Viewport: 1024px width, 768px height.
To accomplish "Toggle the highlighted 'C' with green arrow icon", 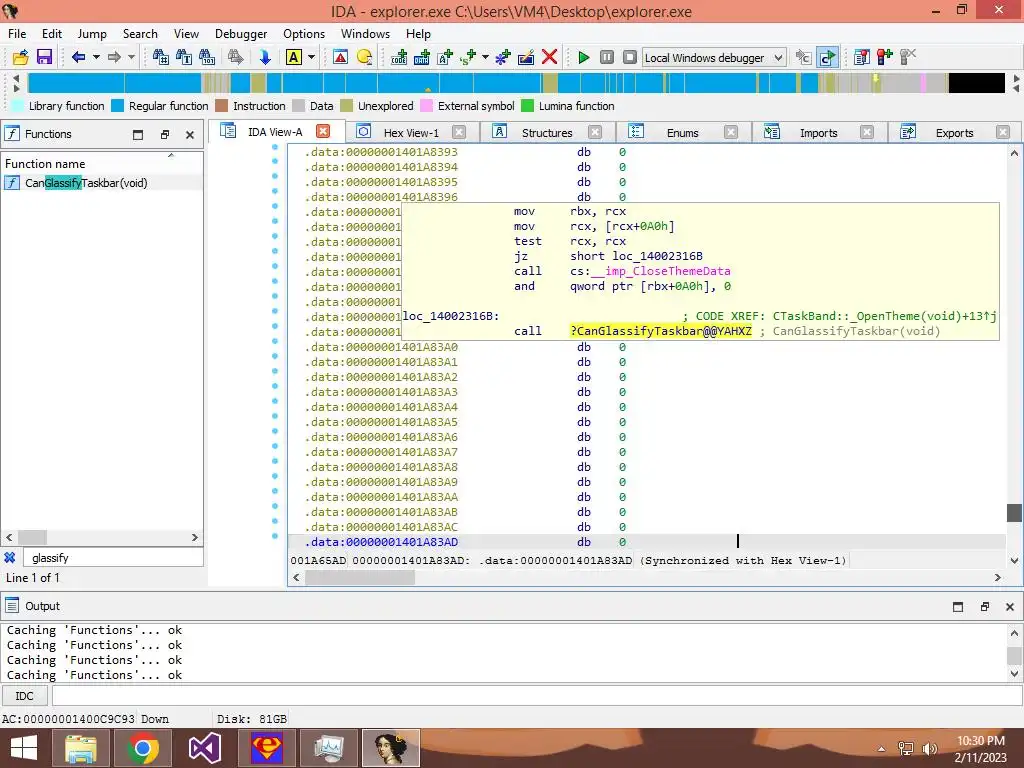I will [827, 57].
